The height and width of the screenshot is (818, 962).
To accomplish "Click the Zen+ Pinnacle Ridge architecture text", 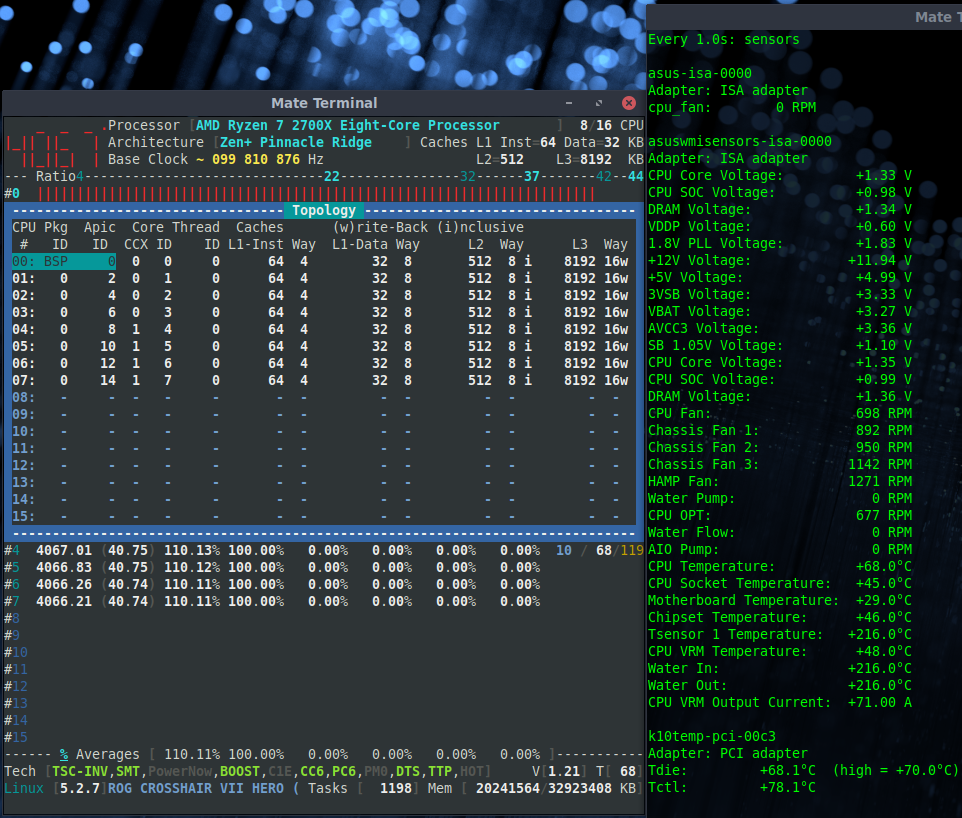I will [296, 142].
